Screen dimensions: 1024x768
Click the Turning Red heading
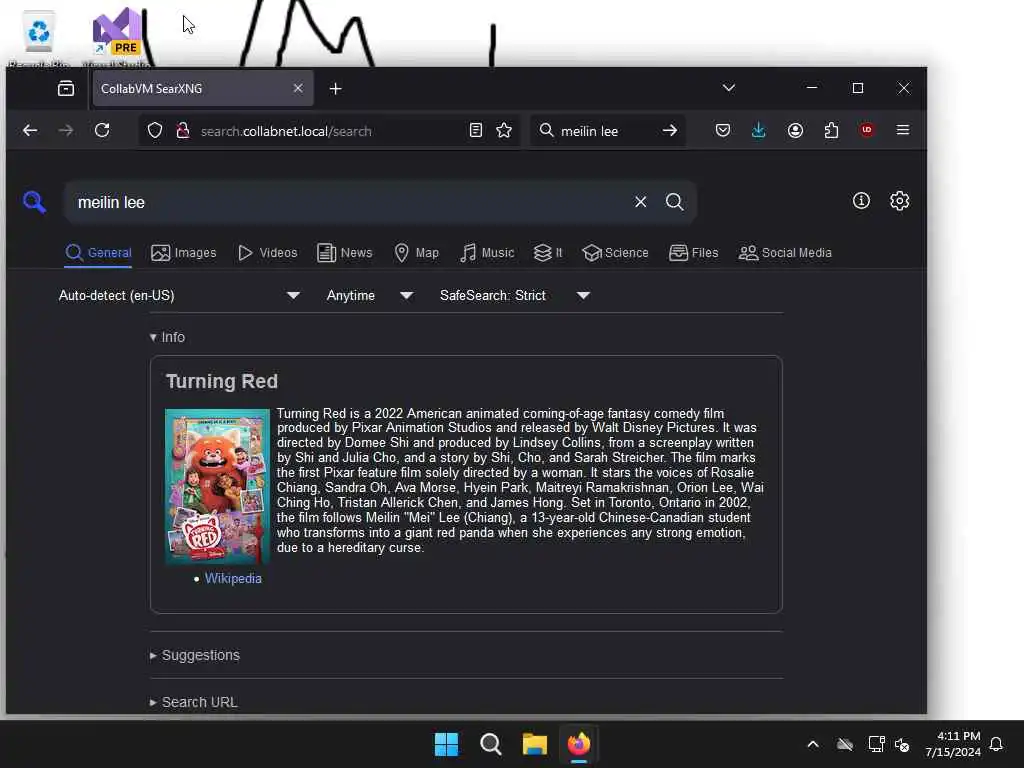point(222,381)
